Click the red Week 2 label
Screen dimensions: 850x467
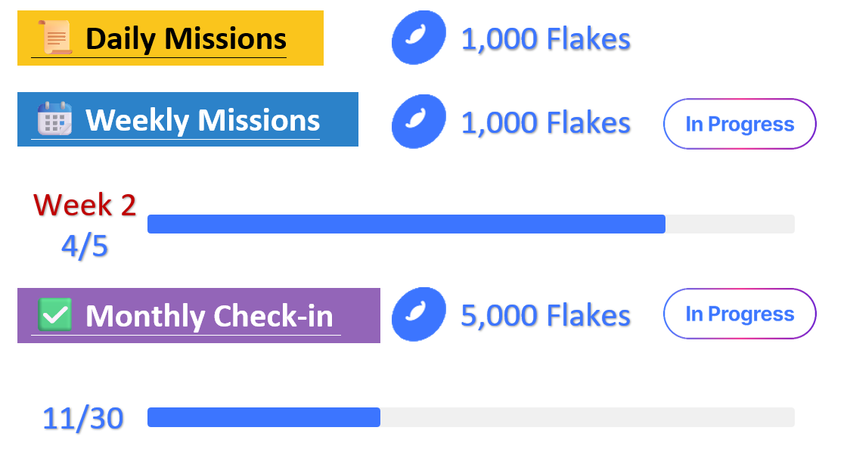coord(84,205)
